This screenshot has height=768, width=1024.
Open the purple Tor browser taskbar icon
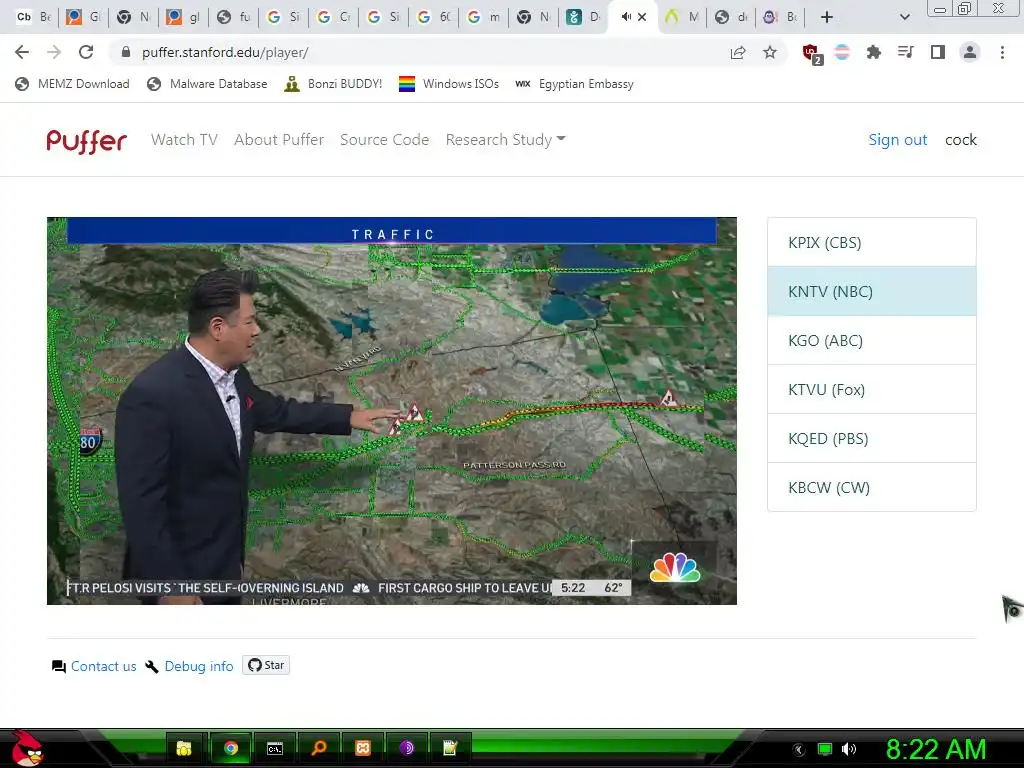(406, 748)
